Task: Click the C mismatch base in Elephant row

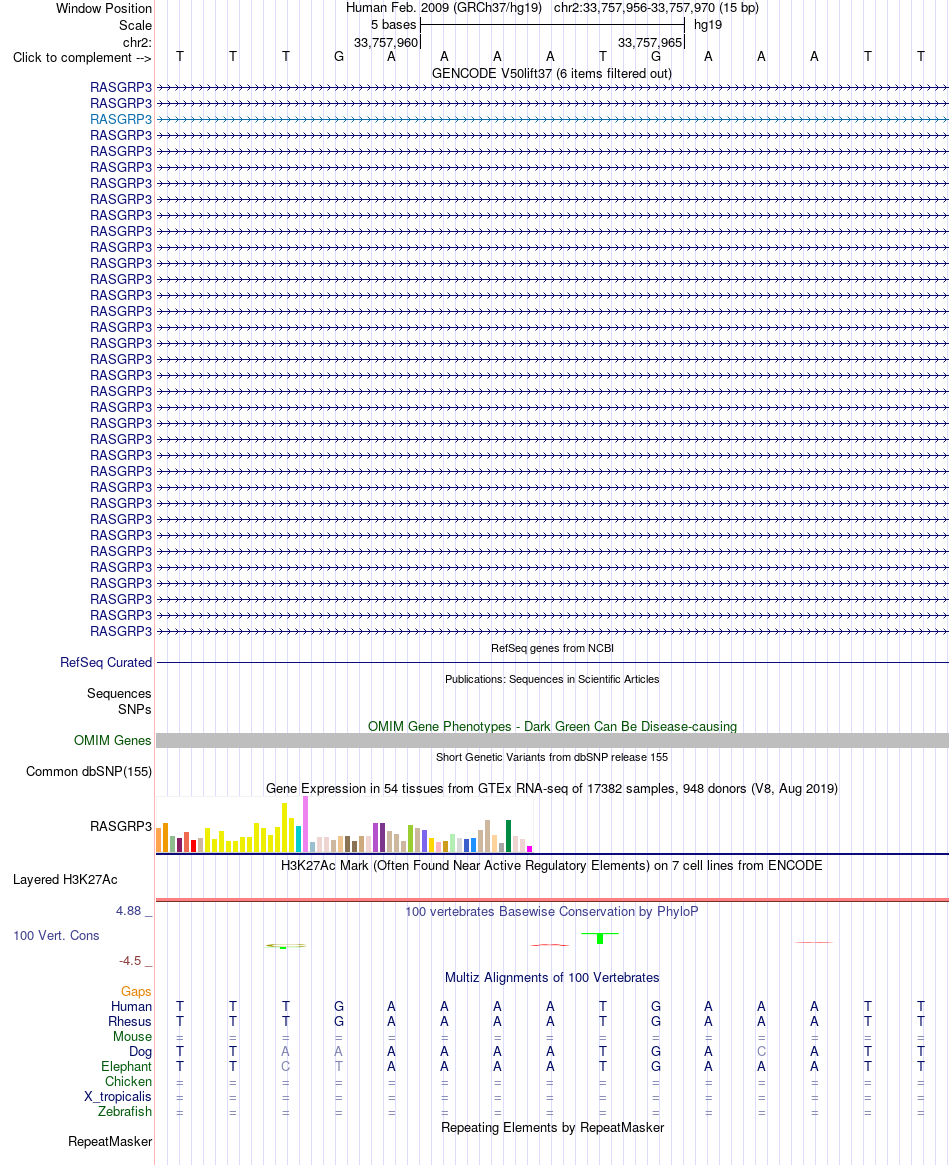Action: (285, 1066)
